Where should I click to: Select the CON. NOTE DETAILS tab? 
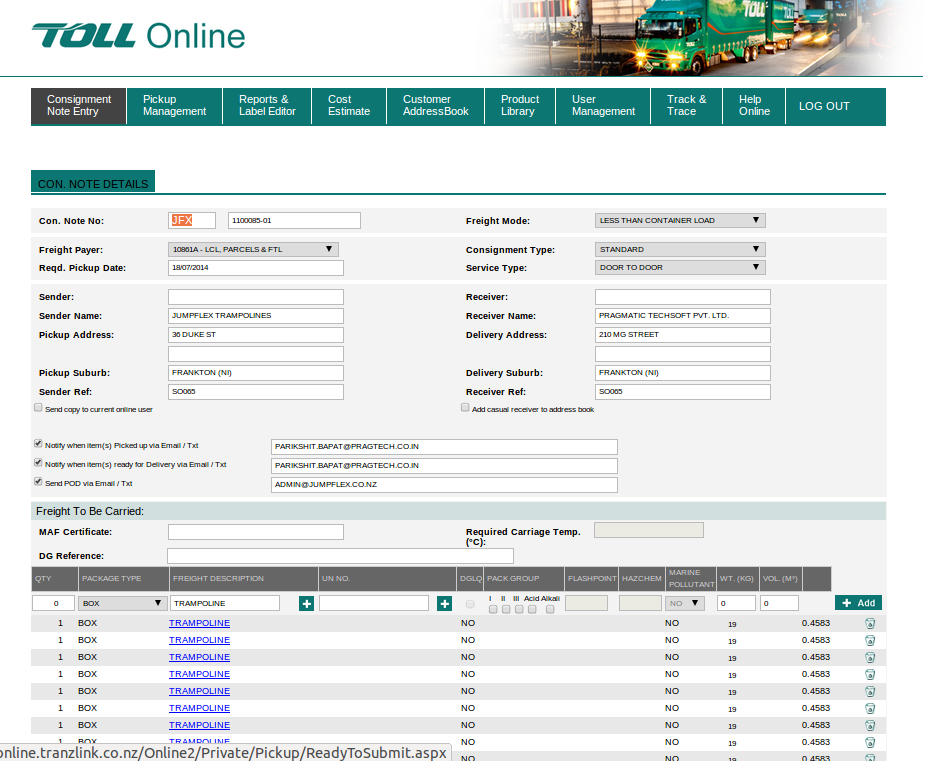(x=93, y=182)
